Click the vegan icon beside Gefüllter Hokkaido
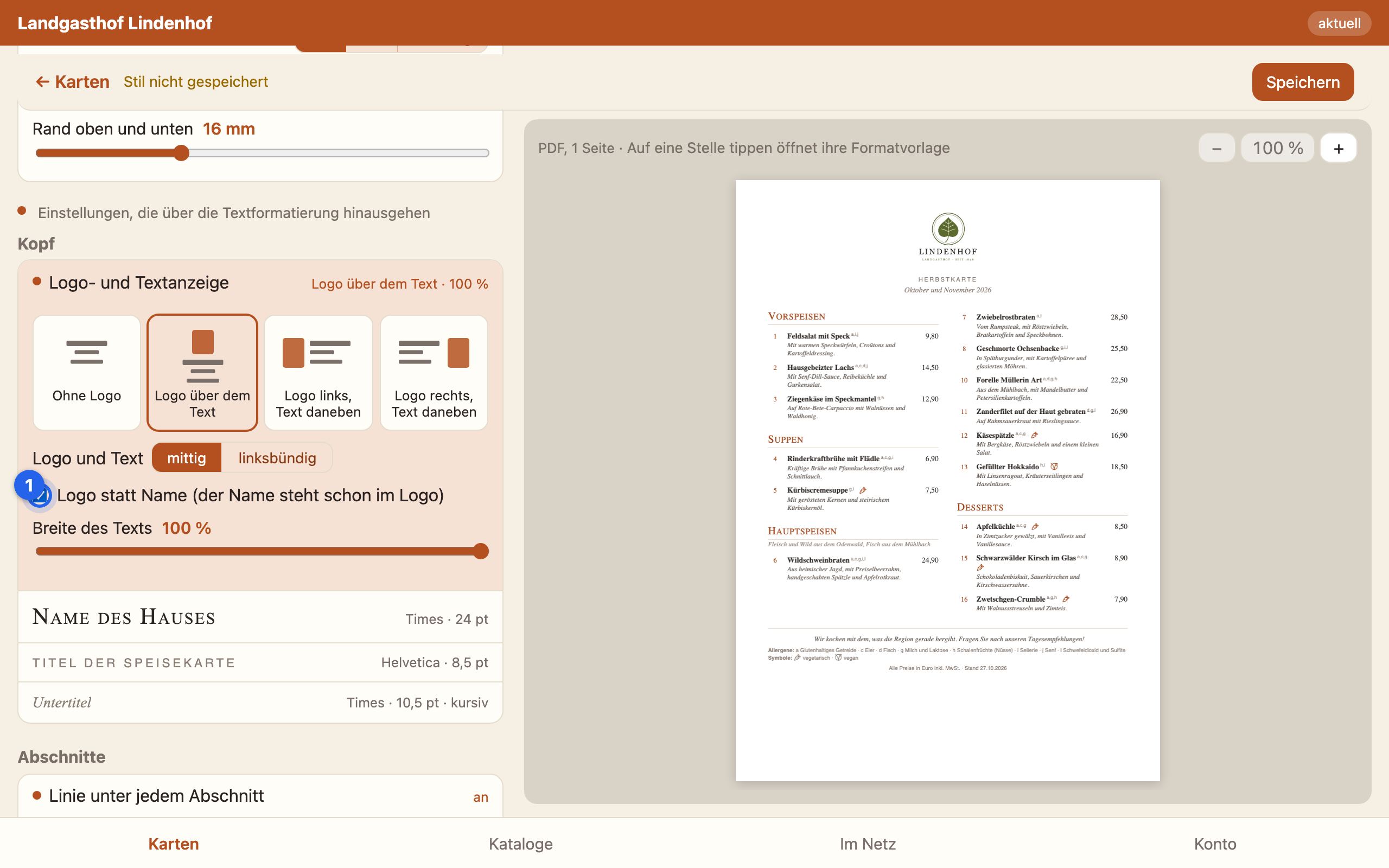Viewport: 1389px width, 868px height. pyautogui.click(x=1054, y=467)
